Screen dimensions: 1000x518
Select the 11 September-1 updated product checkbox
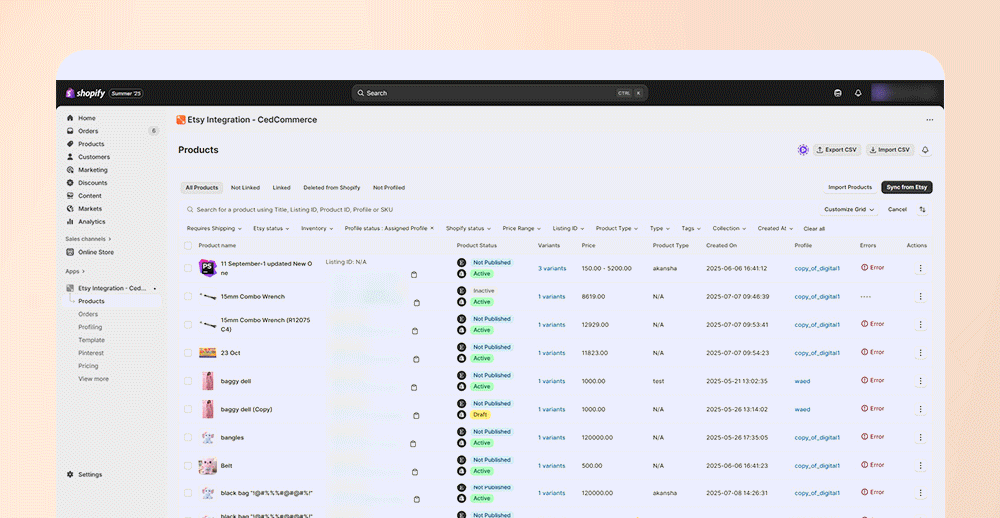pos(188,268)
